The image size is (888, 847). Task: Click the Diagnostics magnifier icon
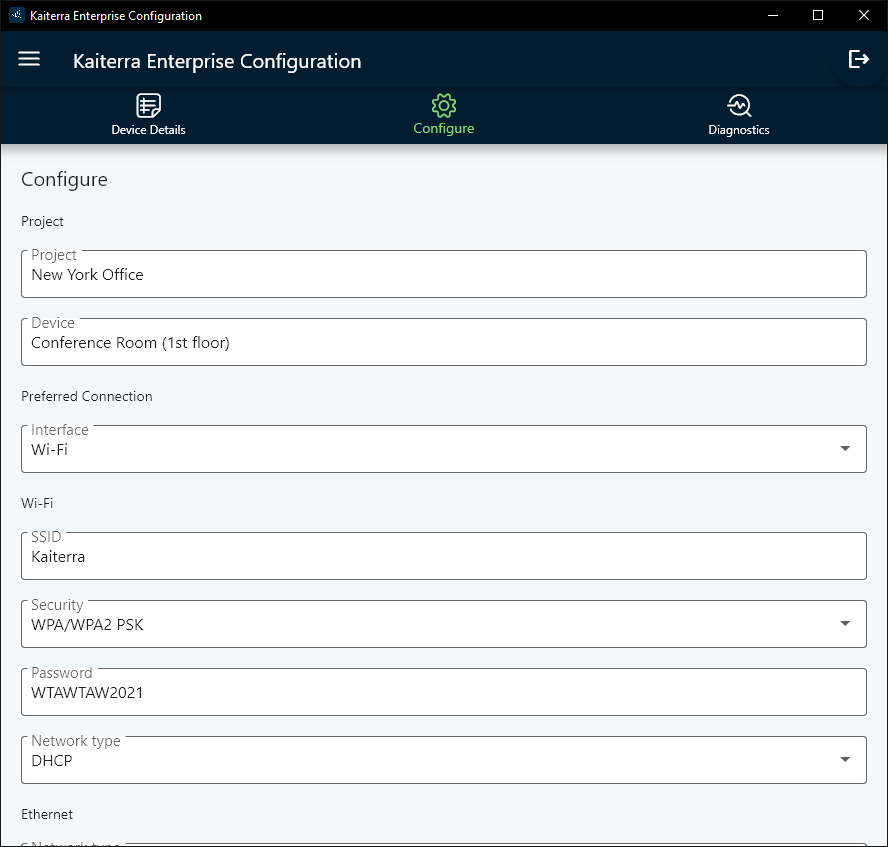point(739,105)
